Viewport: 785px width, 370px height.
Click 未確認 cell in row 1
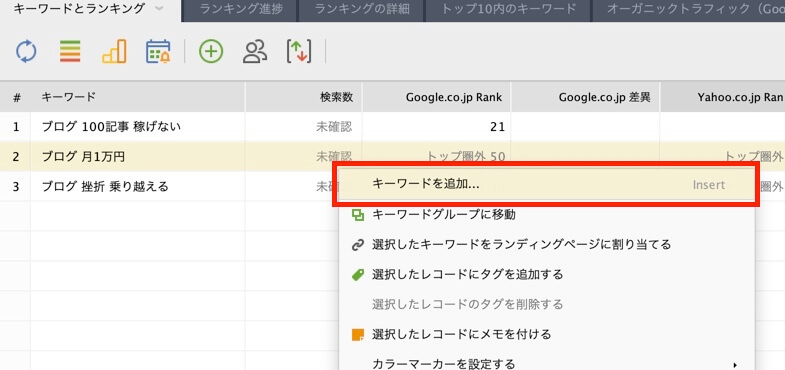[x=334, y=127]
